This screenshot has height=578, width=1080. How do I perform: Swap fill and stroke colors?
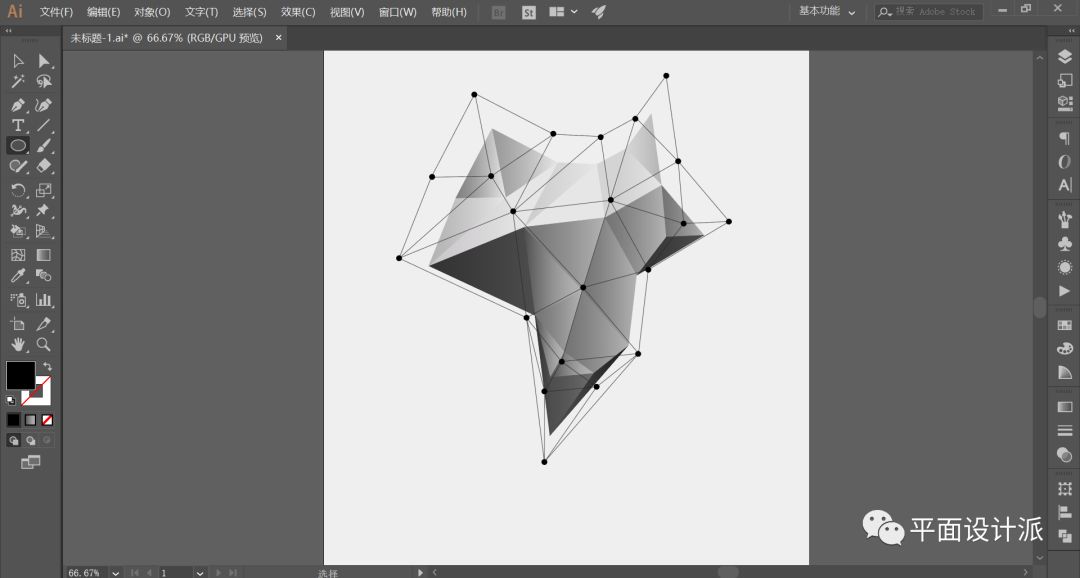tap(46, 367)
